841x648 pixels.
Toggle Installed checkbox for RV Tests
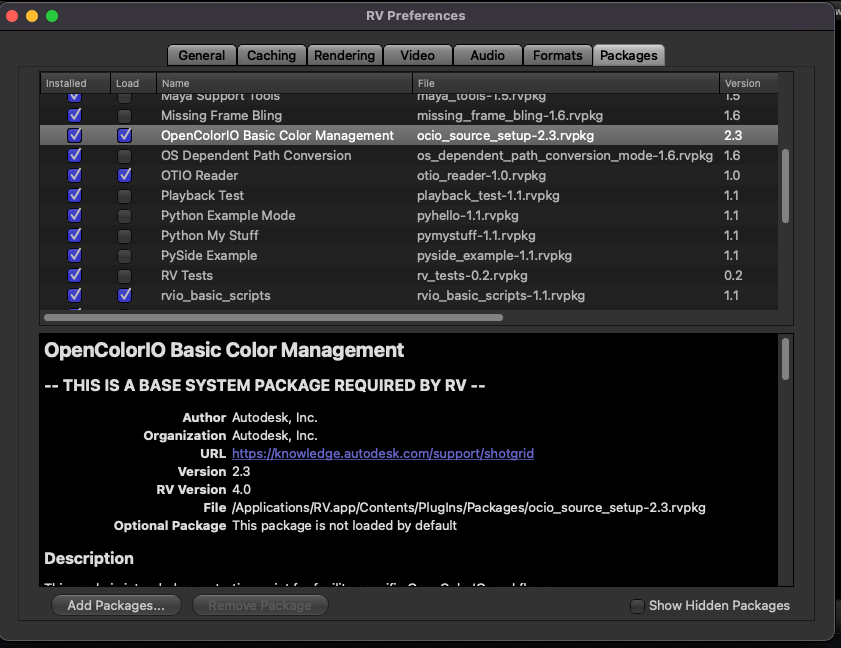point(75,275)
